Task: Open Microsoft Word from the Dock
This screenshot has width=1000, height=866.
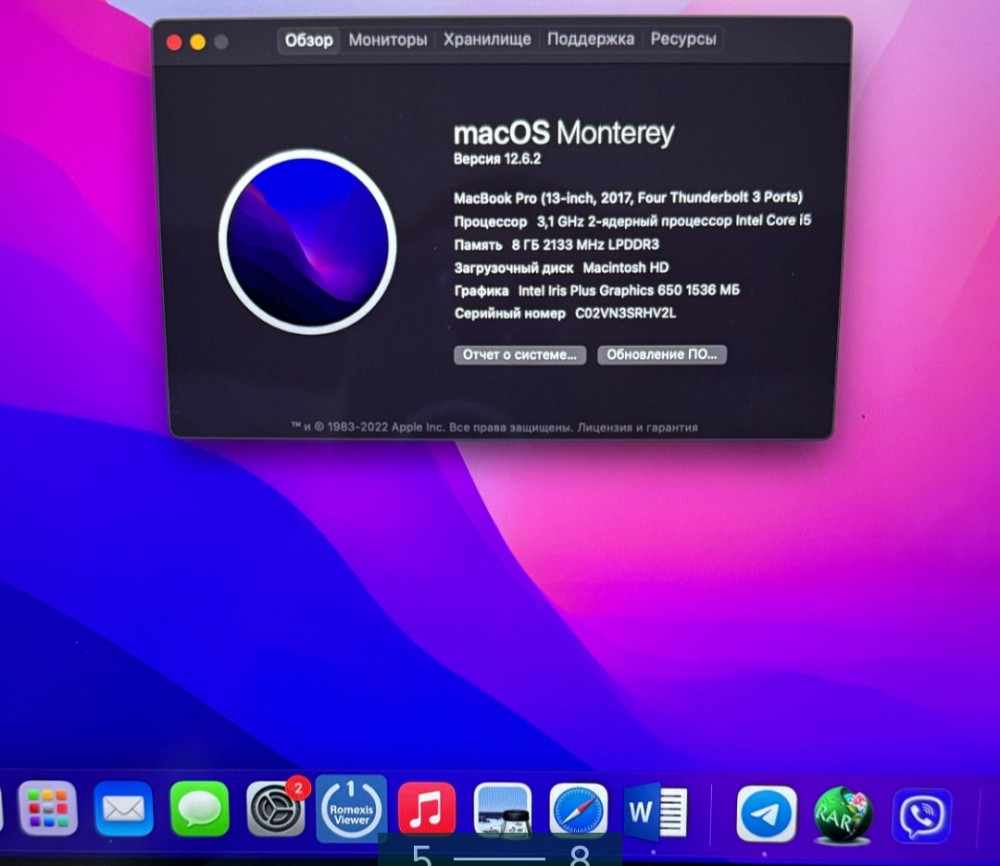Action: pos(655,811)
